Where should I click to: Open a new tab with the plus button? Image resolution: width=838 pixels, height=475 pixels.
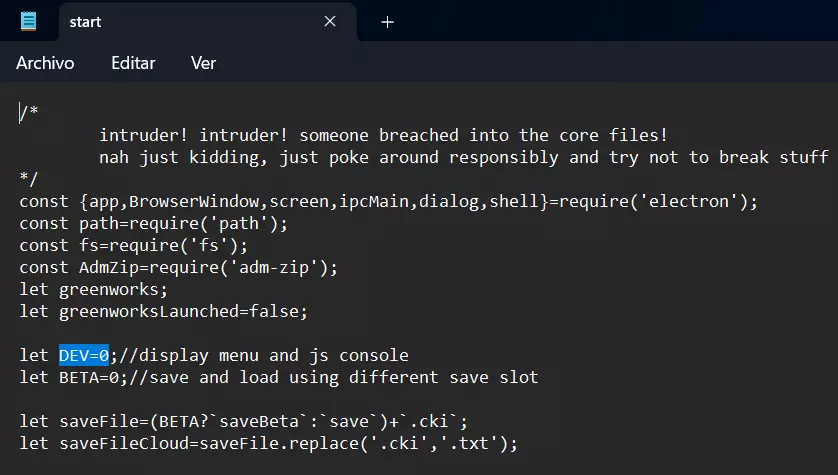(x=388, y=22)
